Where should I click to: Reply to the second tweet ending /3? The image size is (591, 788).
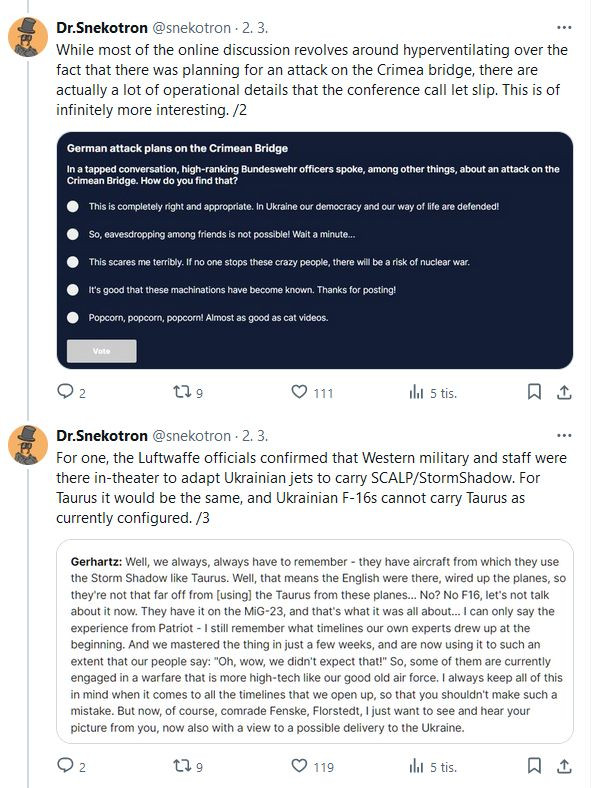(65, 765)
